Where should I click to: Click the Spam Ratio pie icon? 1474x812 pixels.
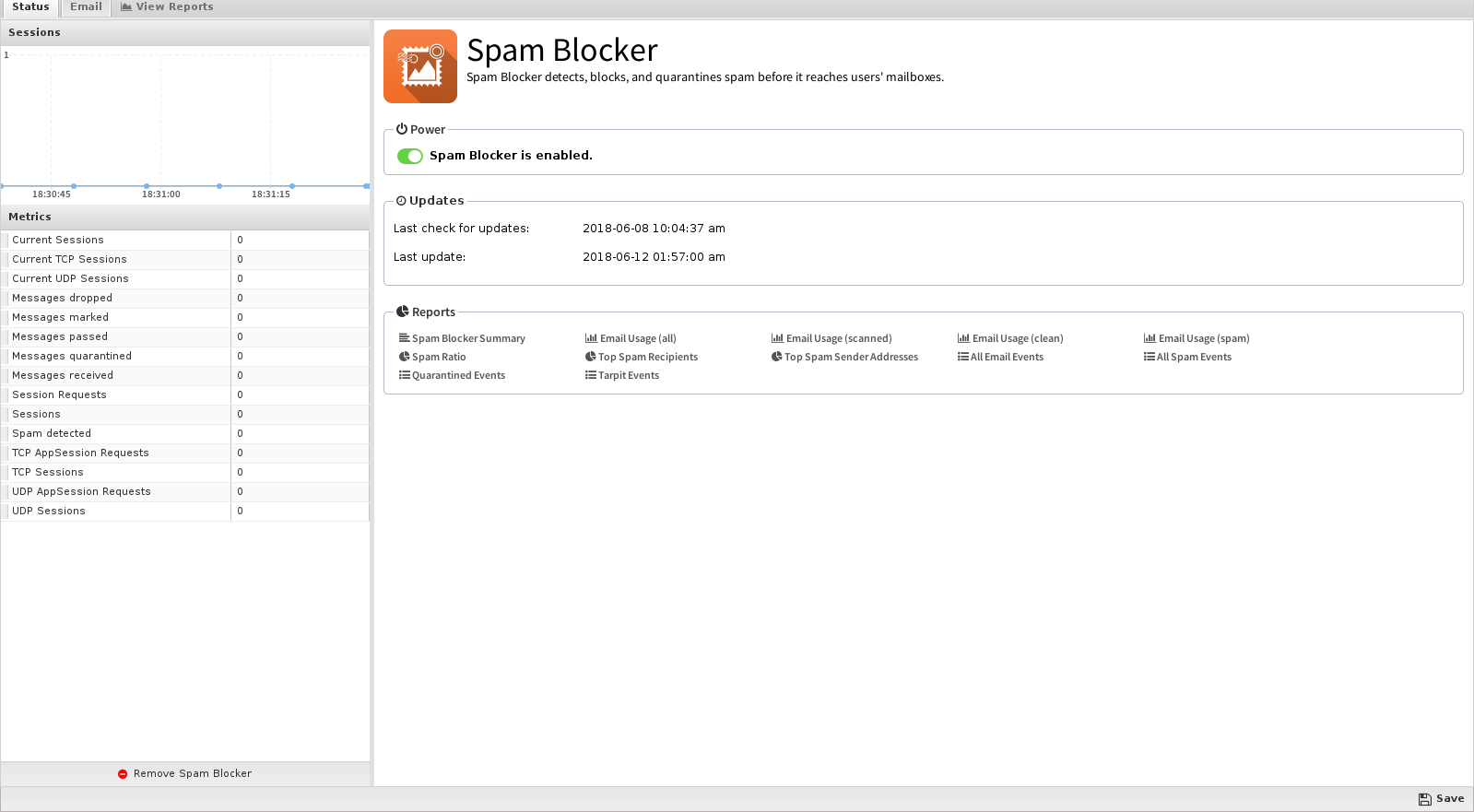pyautogui.click(x=404, y=357)
